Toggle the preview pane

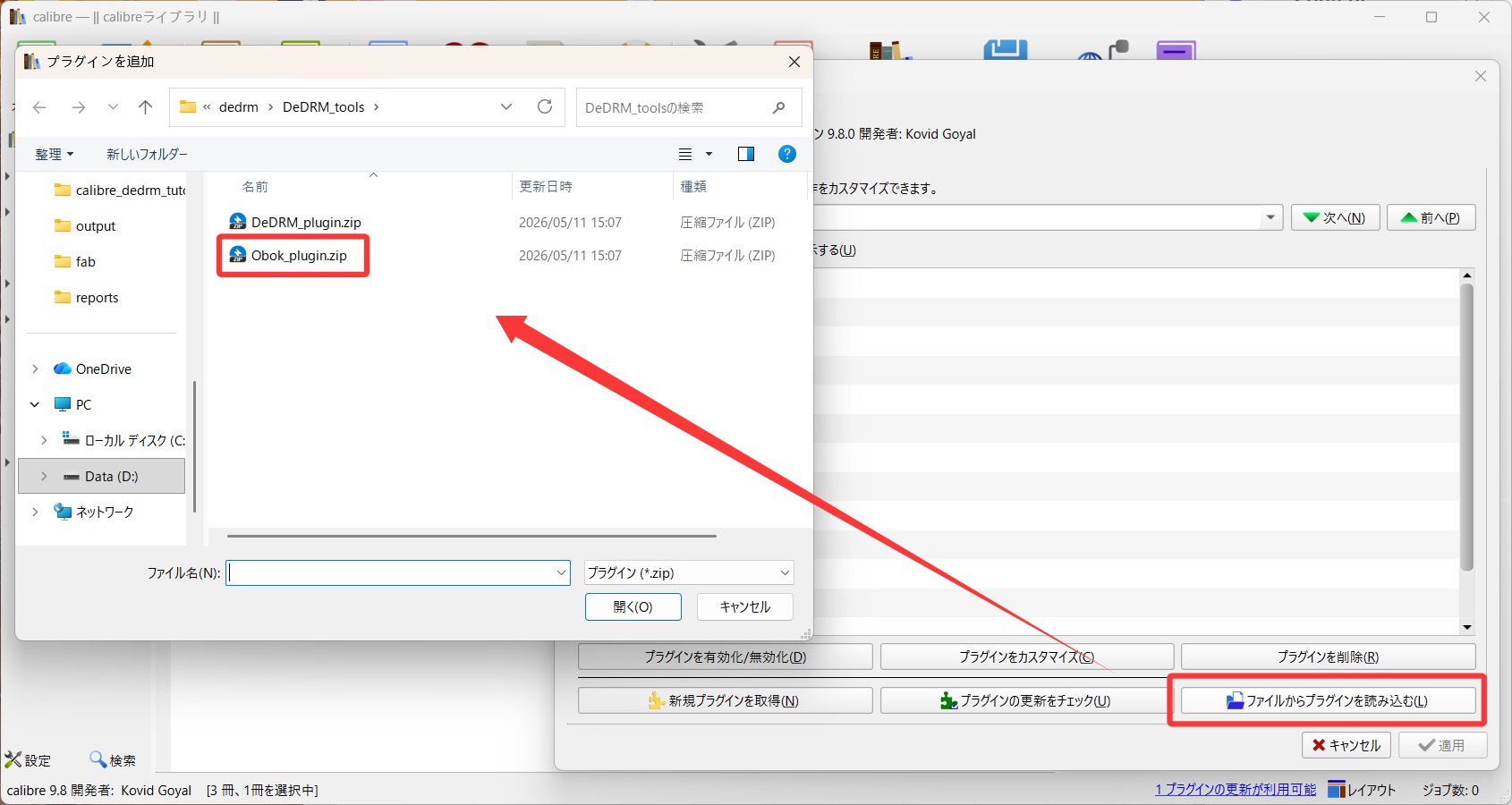746,154
